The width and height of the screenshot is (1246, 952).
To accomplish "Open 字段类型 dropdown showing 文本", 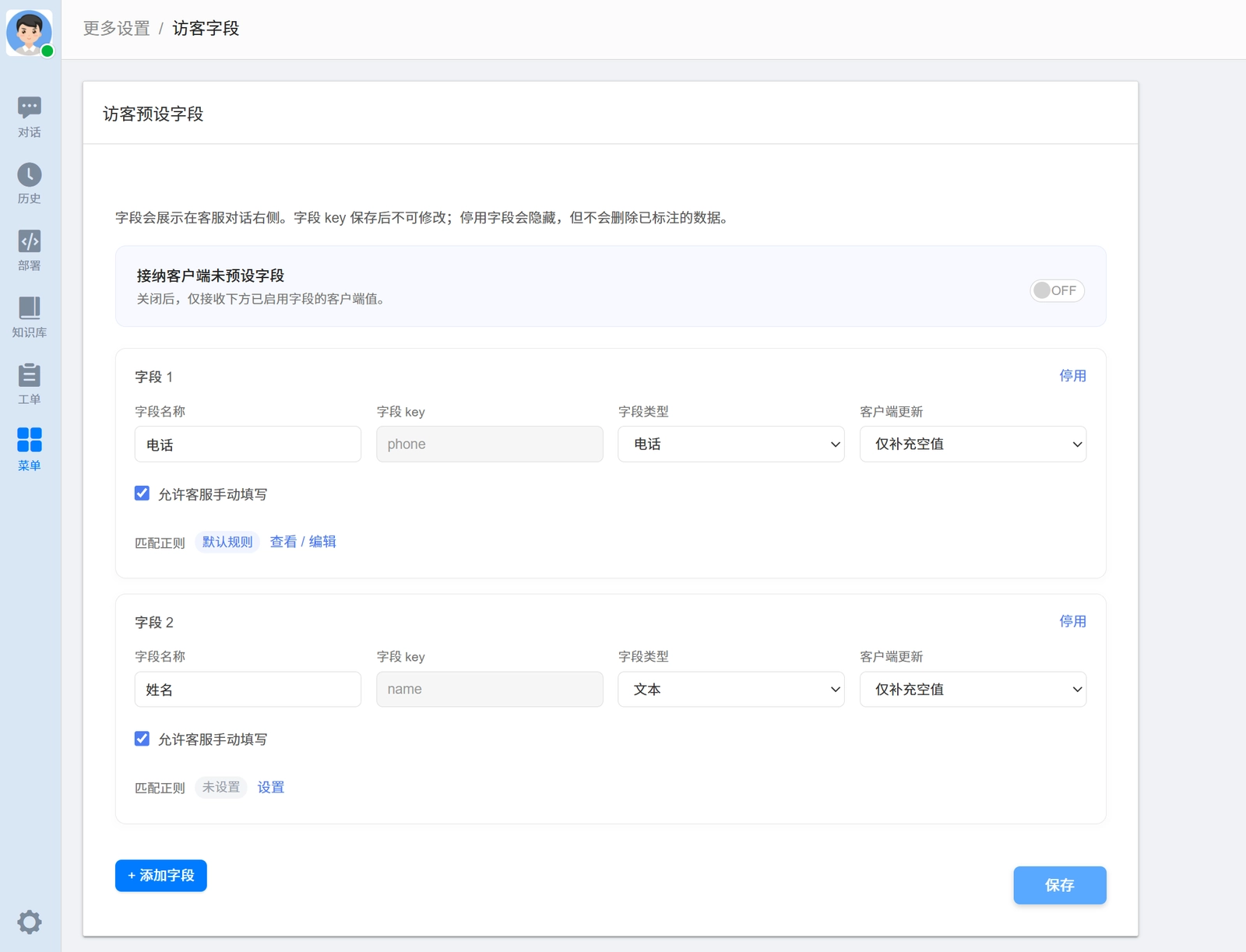I will coord(731,689).
